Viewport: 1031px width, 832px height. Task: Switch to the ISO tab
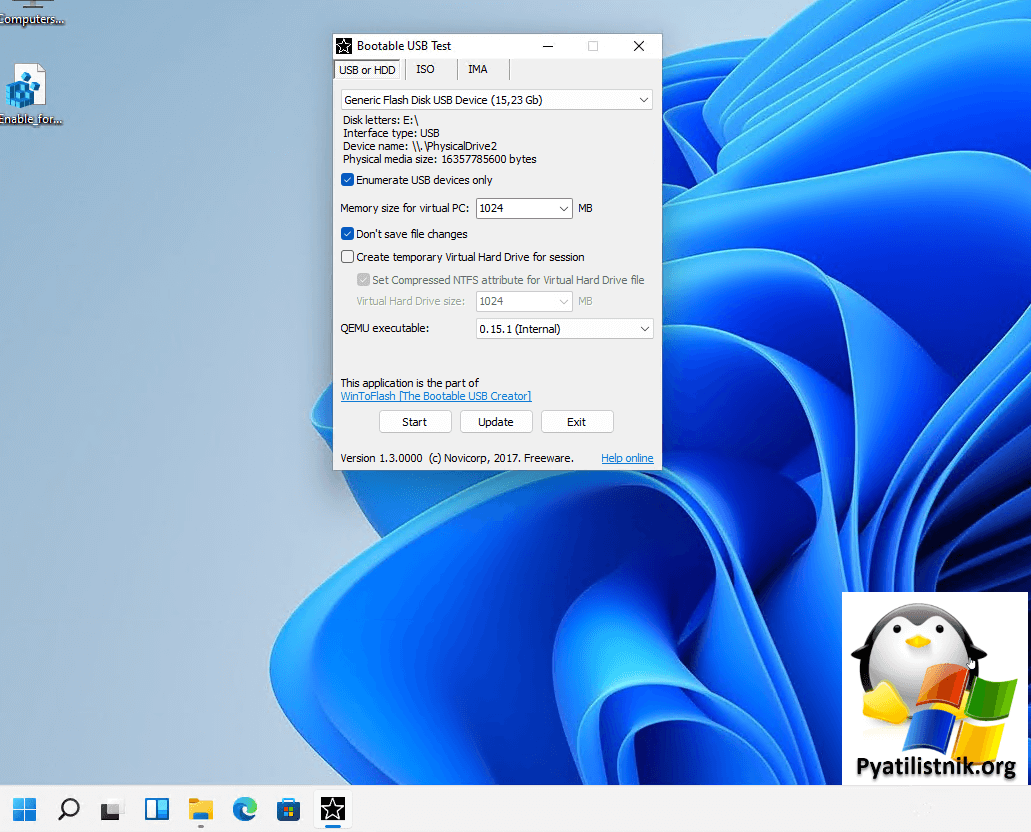pyautogui.click(x=425, y=70)
